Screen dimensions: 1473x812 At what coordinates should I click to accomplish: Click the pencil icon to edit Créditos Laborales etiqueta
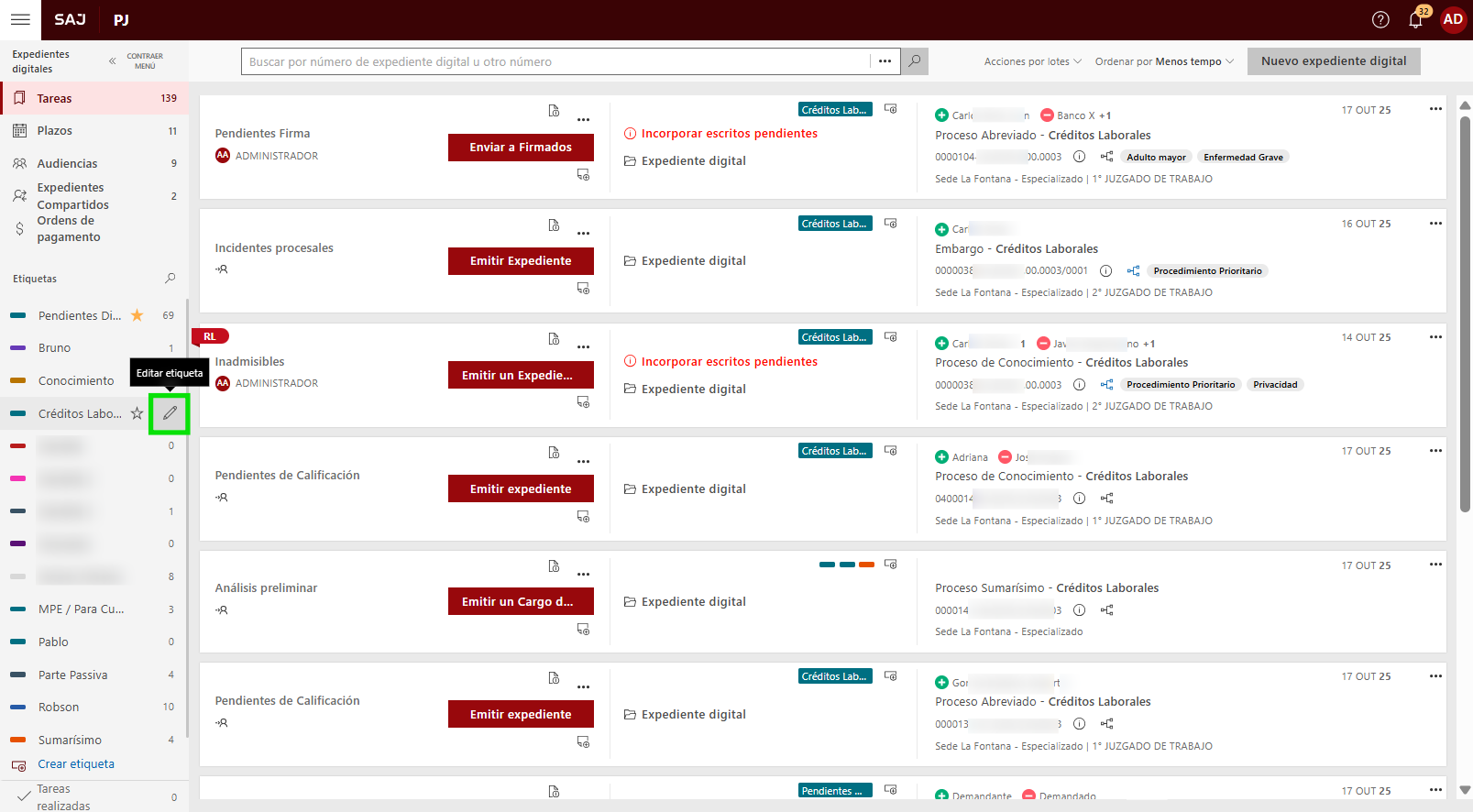(170, 413)
